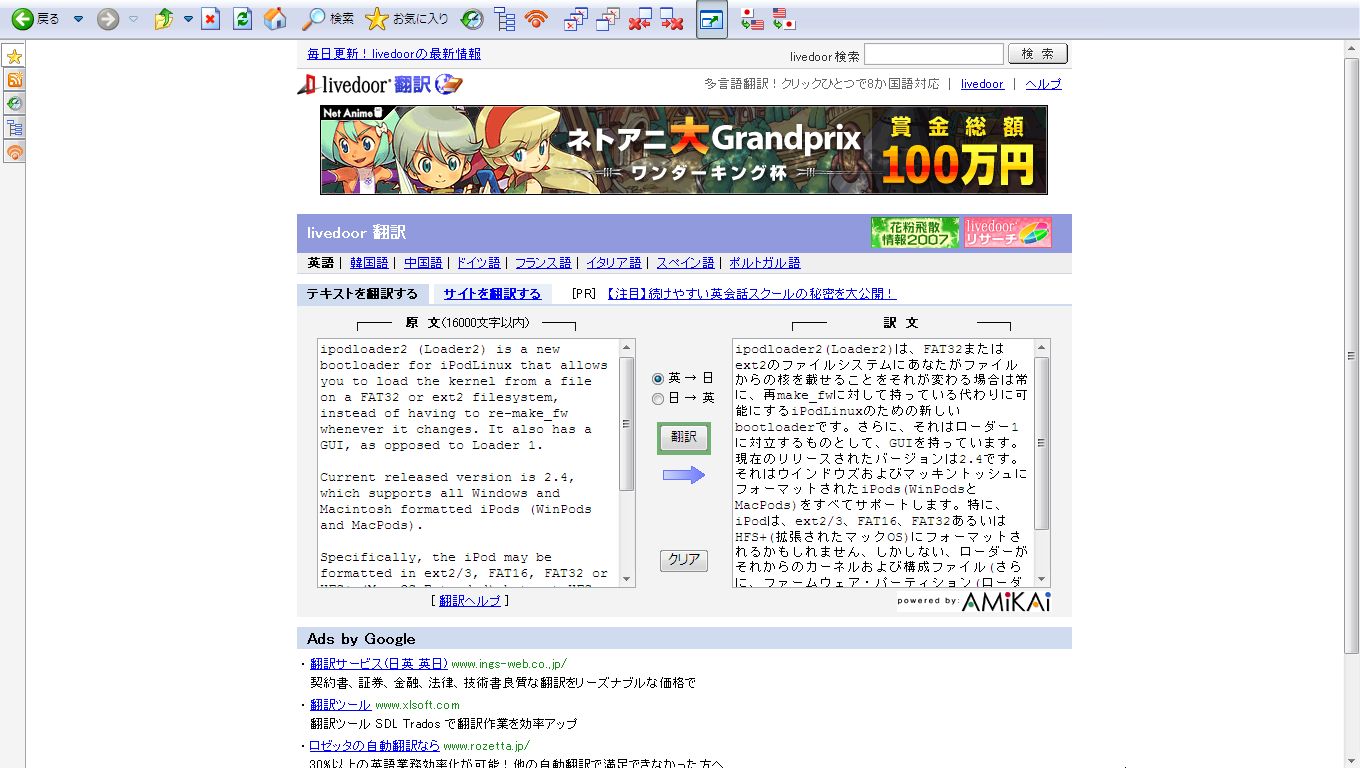Screen dimensions: 1360x768
Task: Open the 翻訳ヘルプ link below source box
Action: [x=470, y=601]
